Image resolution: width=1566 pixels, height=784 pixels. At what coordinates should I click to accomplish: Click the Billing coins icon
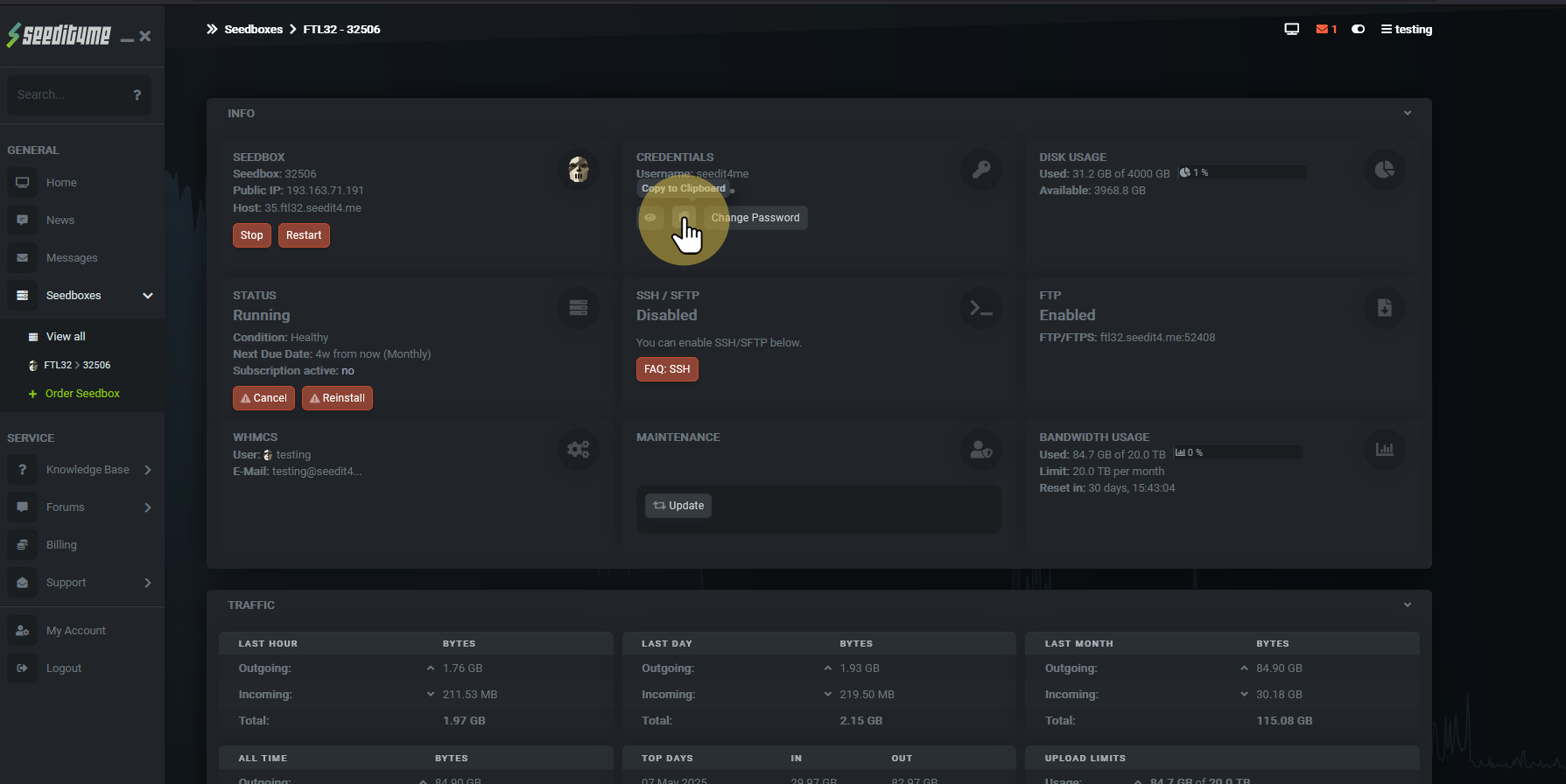(23, 545)
